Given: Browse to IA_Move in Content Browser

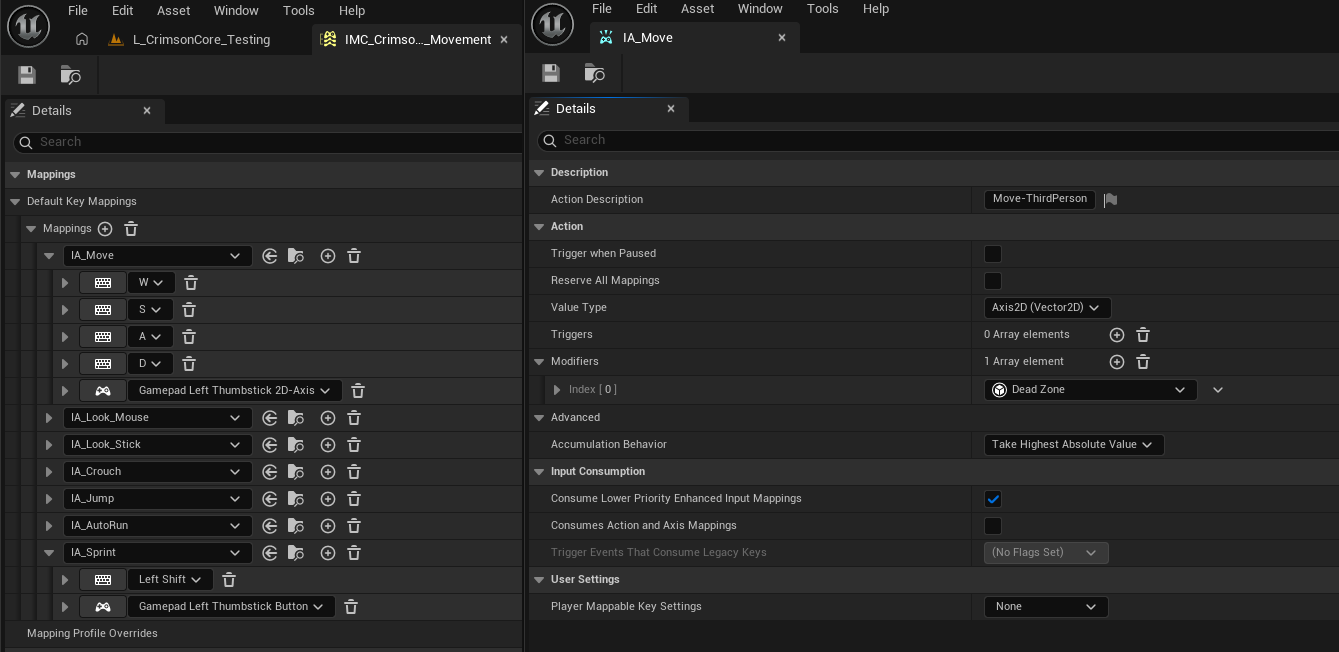Looking at the screenshot, I should [x=594, y=73].
